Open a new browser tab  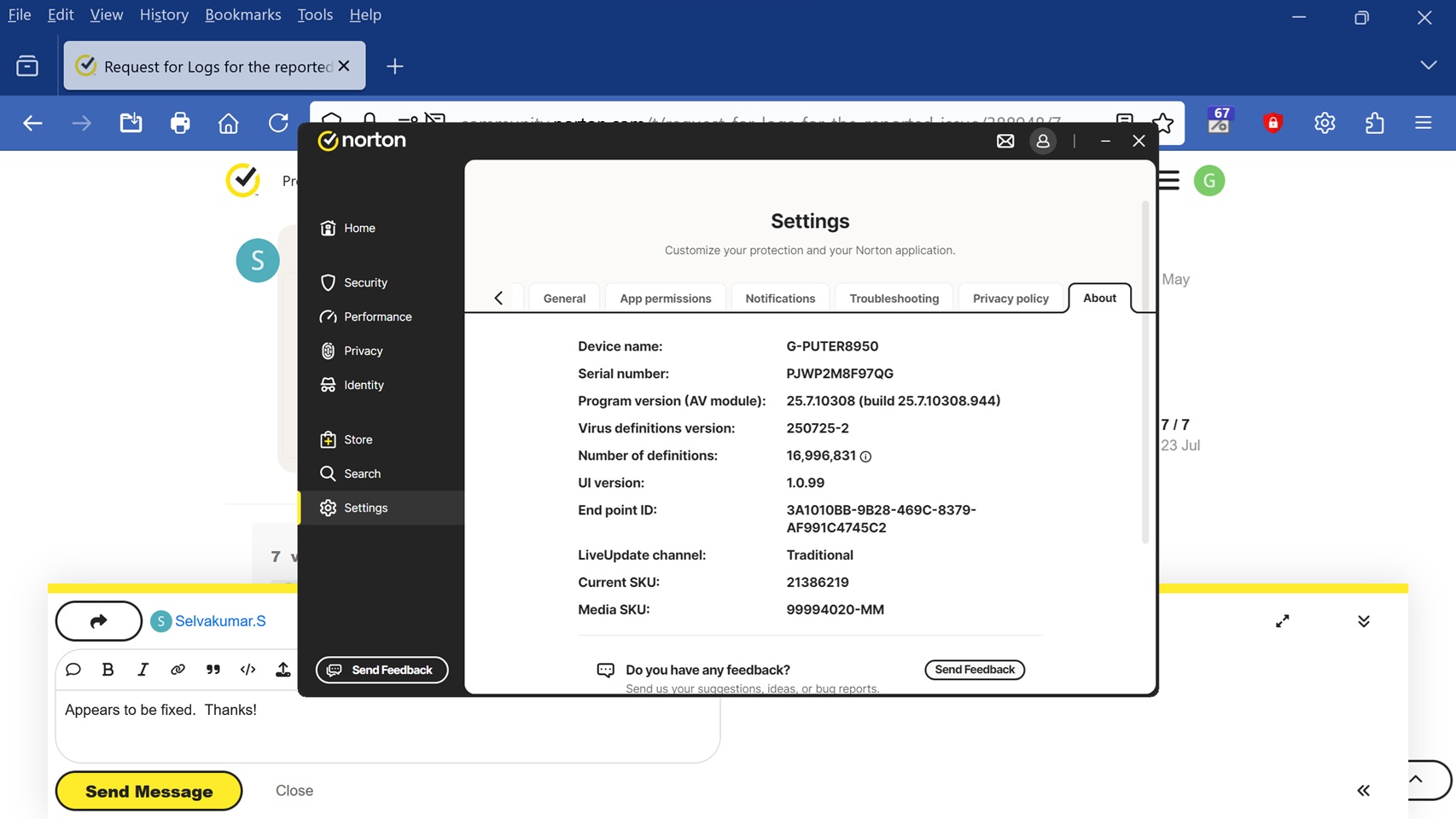point(394,66)
